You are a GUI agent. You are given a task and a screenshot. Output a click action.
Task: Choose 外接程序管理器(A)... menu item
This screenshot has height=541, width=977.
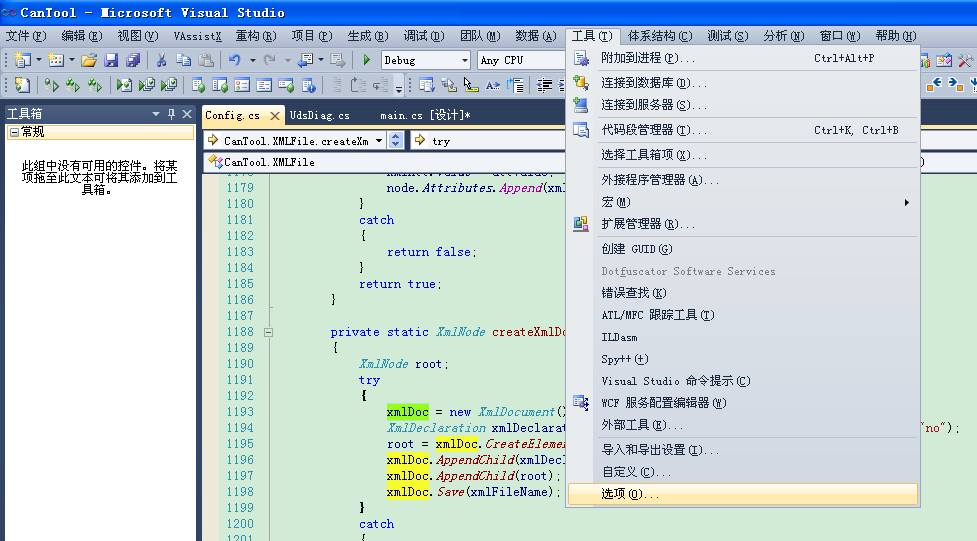(x=743, y=180)
